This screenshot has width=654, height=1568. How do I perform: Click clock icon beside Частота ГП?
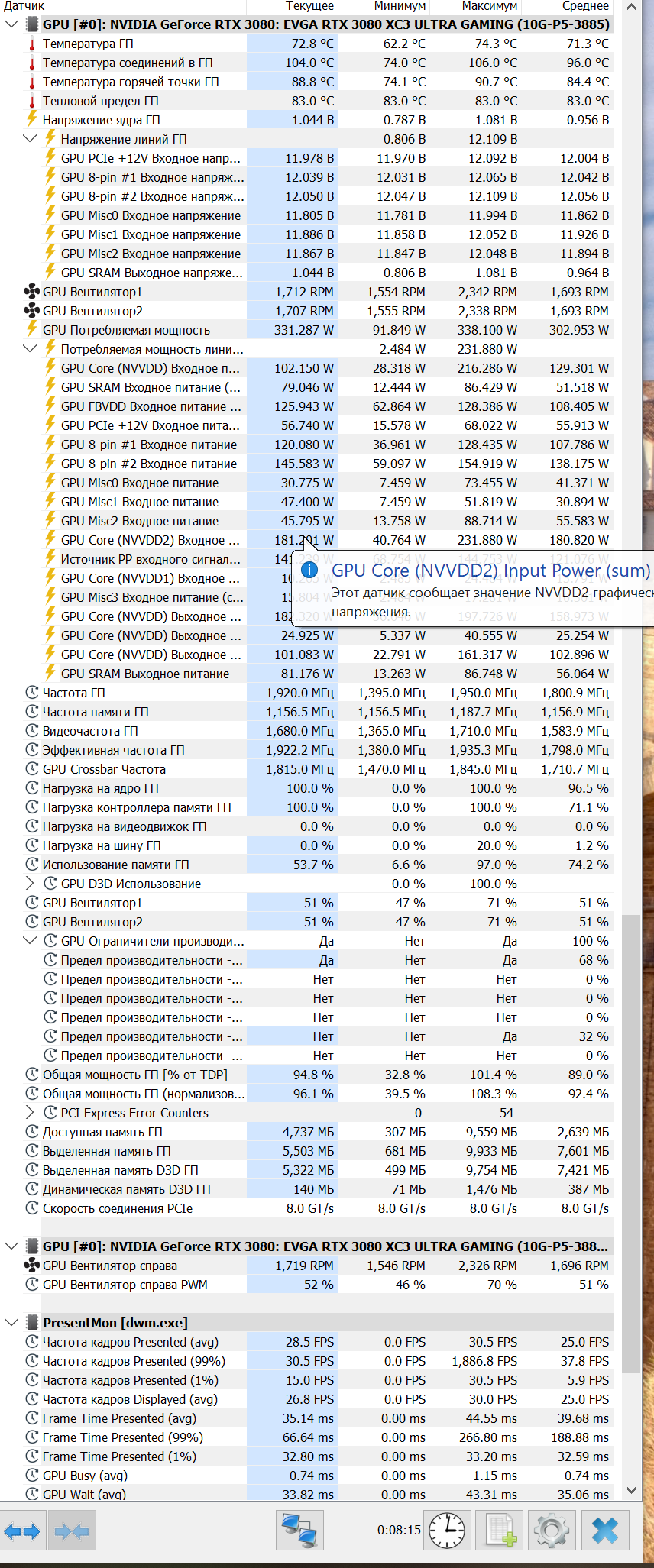(x=32, y=693)
